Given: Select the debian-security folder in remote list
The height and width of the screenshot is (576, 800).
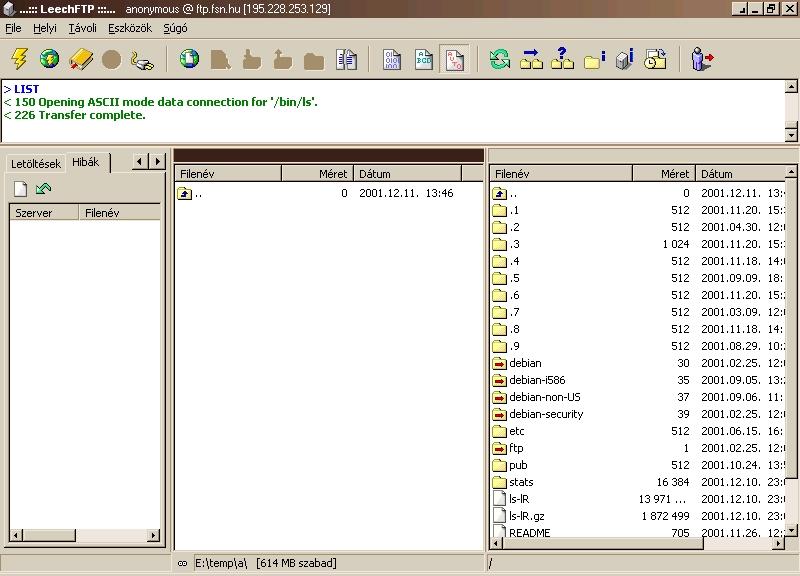Looking at the screenshot, I should pos(545,414).
